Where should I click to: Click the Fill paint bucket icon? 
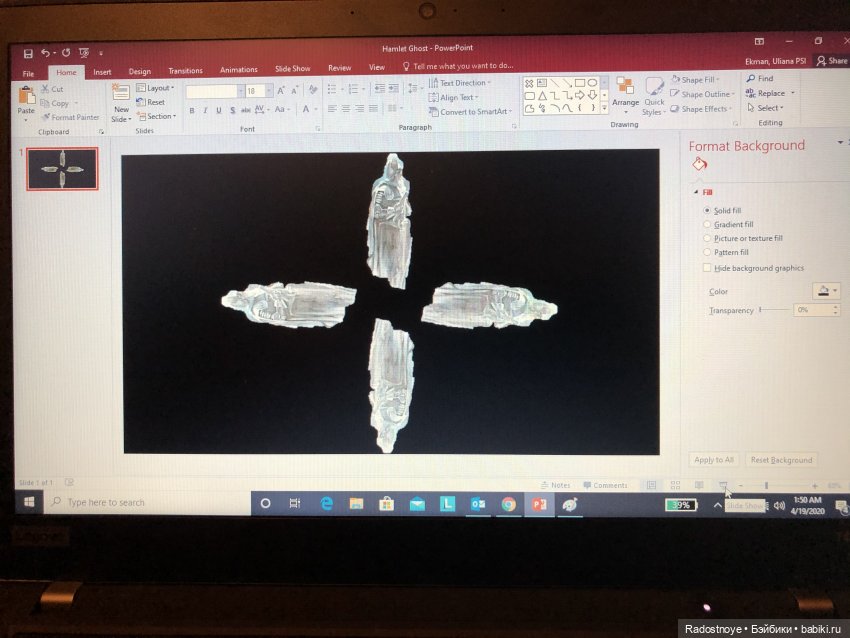pos(699,166)
